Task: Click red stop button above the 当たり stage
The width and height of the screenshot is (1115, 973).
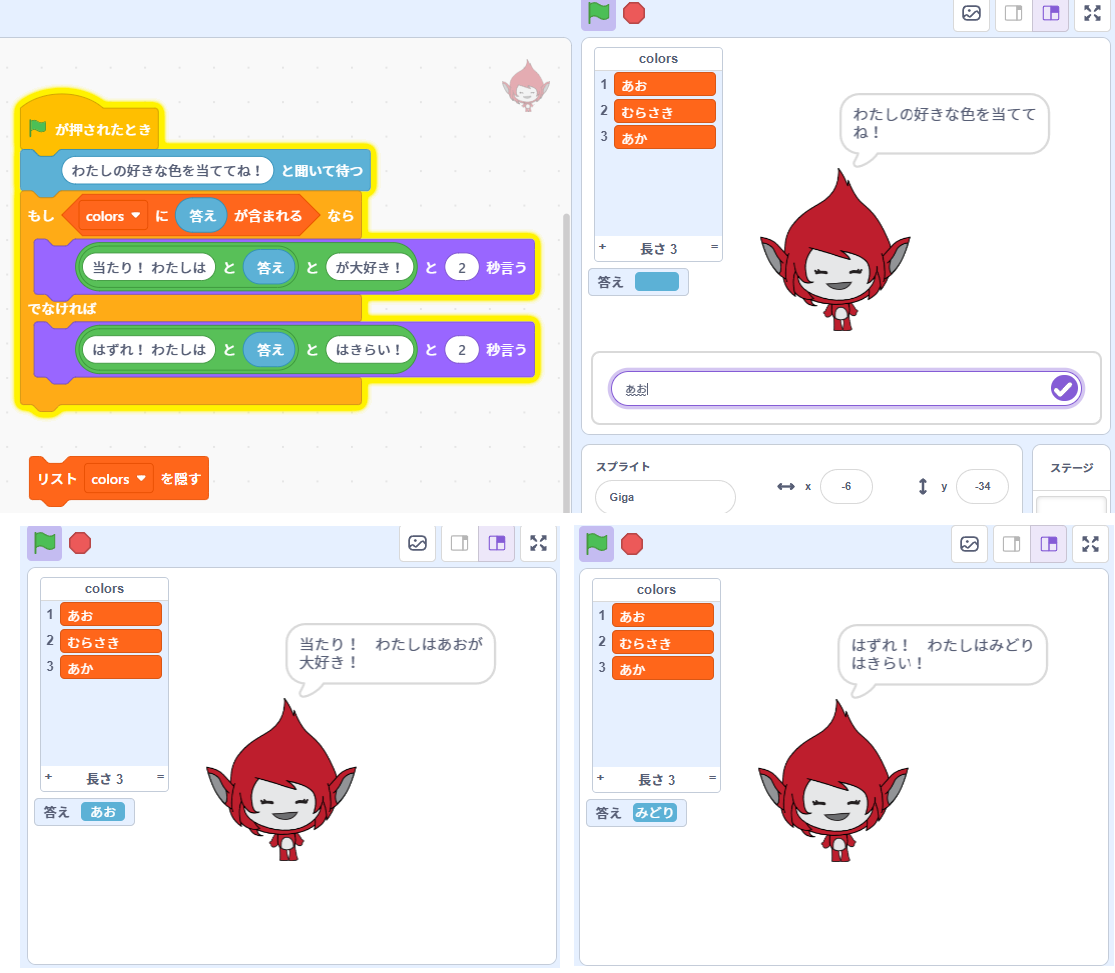Action: point(80,543)
